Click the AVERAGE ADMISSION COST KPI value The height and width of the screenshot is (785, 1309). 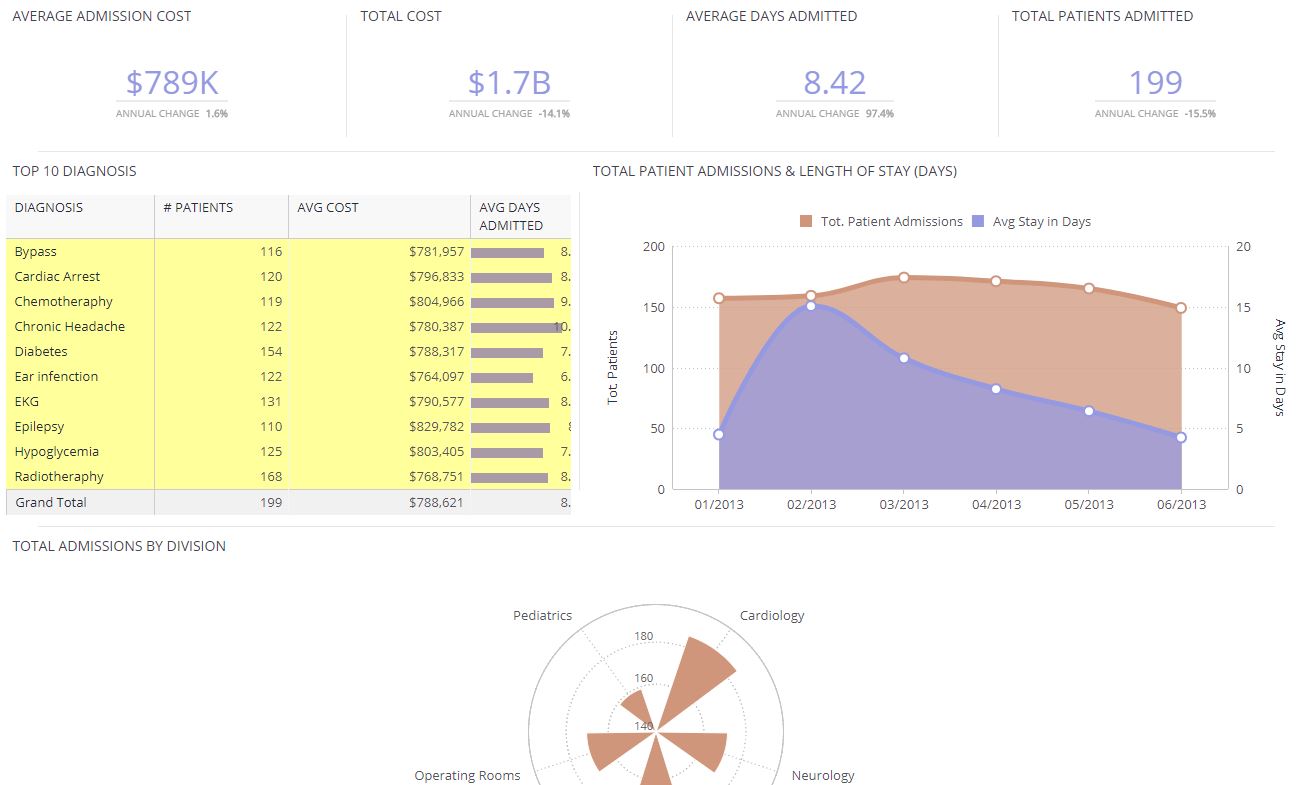pos(172,82)
